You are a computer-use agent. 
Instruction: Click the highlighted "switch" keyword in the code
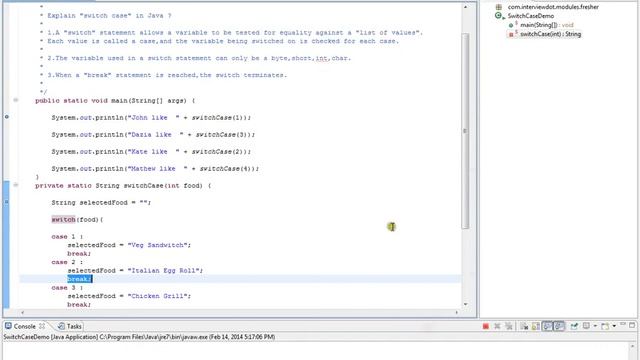pyautogui.click(x=63, y=220)
